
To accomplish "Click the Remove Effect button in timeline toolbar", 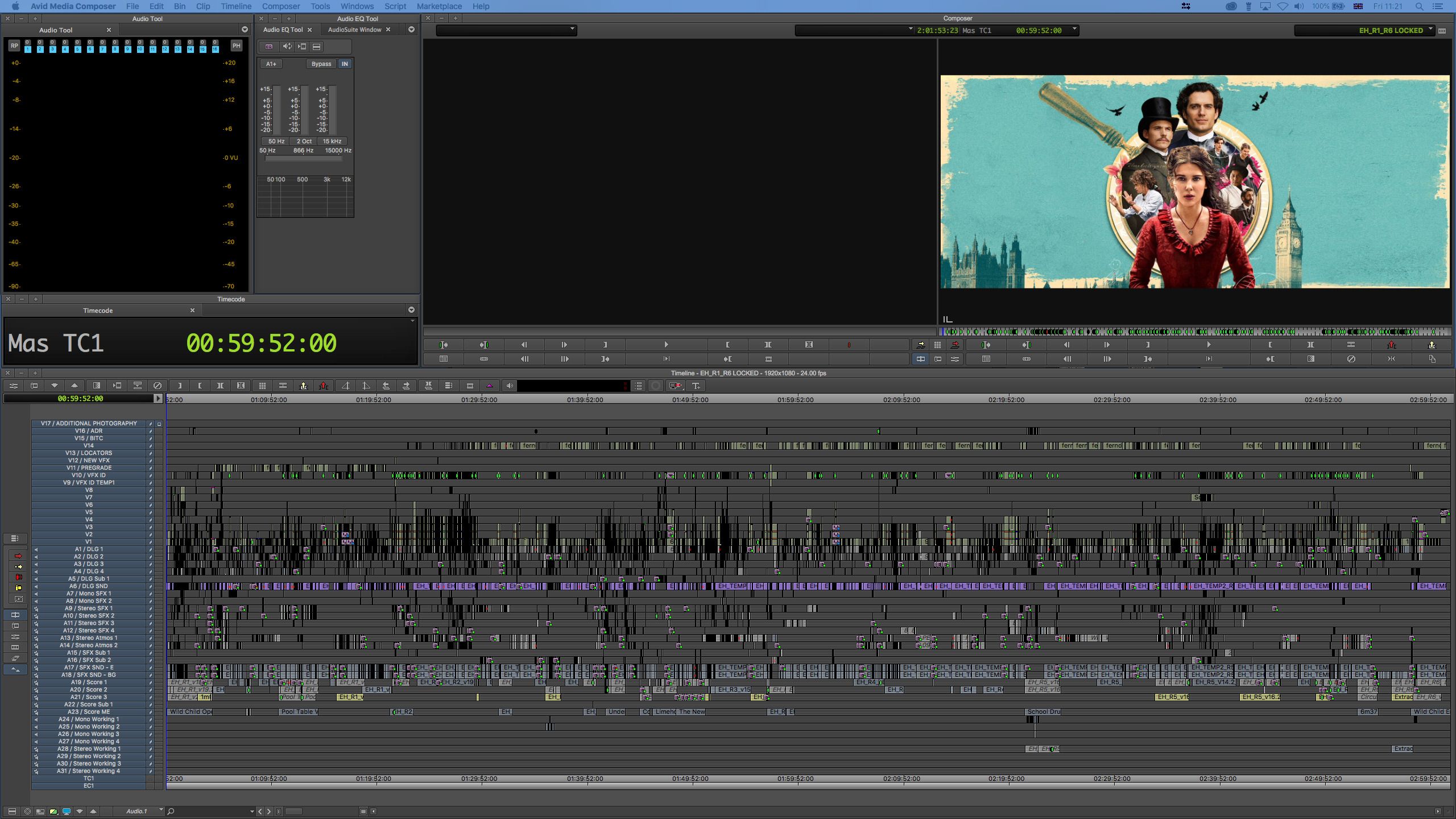I will [158, 386].
